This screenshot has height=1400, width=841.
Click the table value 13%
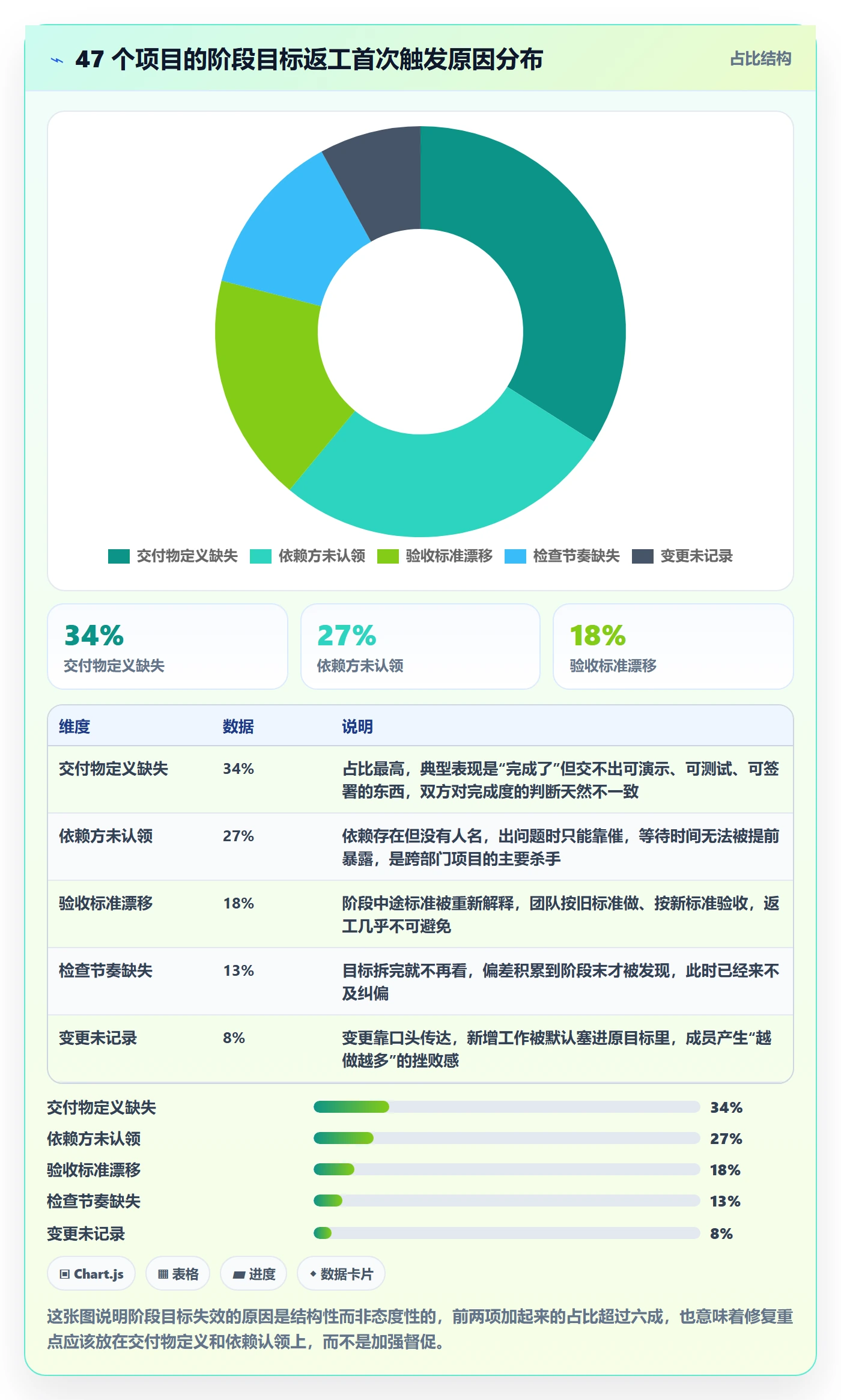[238, 970]
